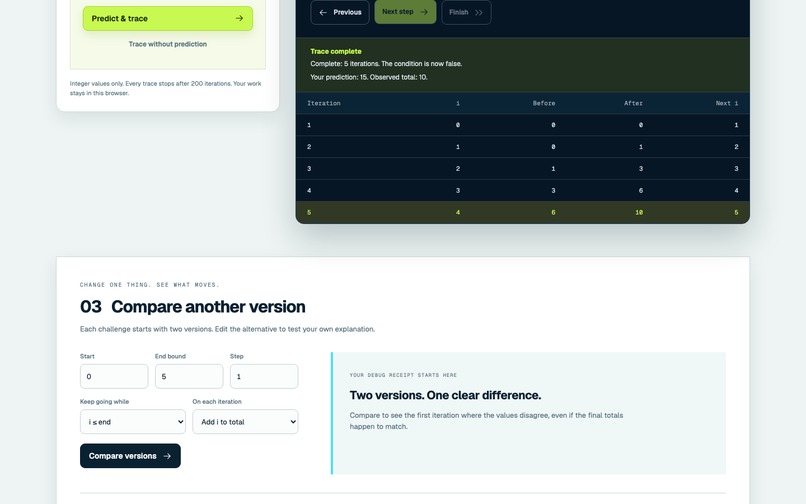Click iteration 3 row label
This screenshot has width=806, height=504.
[x=309, y=169]
